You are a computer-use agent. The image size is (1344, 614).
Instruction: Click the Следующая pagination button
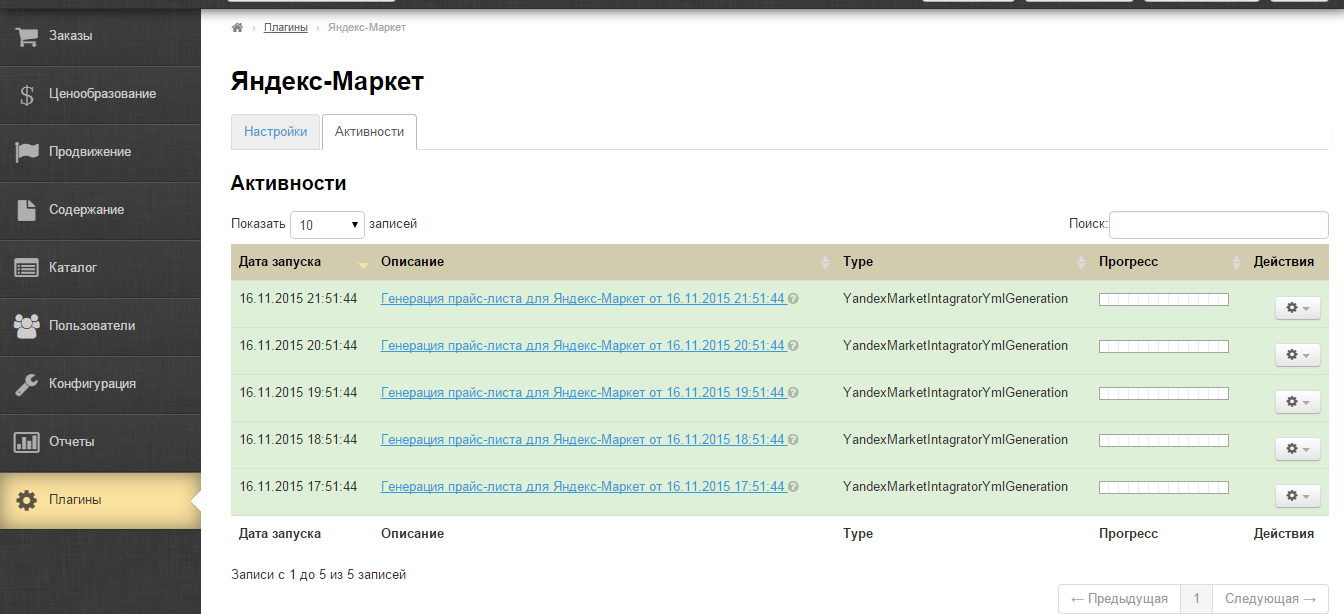coord(1270,599)
